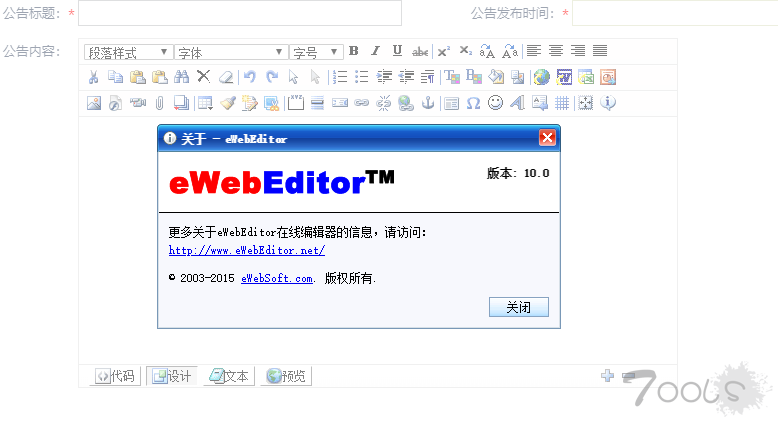Viewport: 778px width, 422px height.
Task: Align text to the right
Action: 578,51
